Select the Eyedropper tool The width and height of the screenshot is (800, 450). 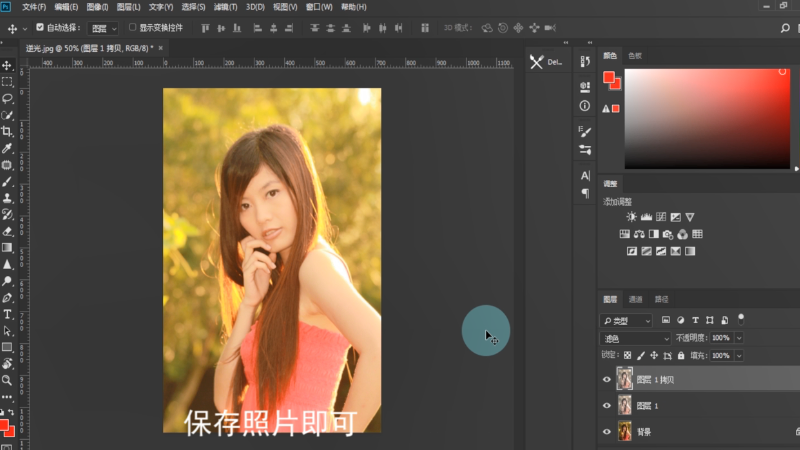(7, 148)
